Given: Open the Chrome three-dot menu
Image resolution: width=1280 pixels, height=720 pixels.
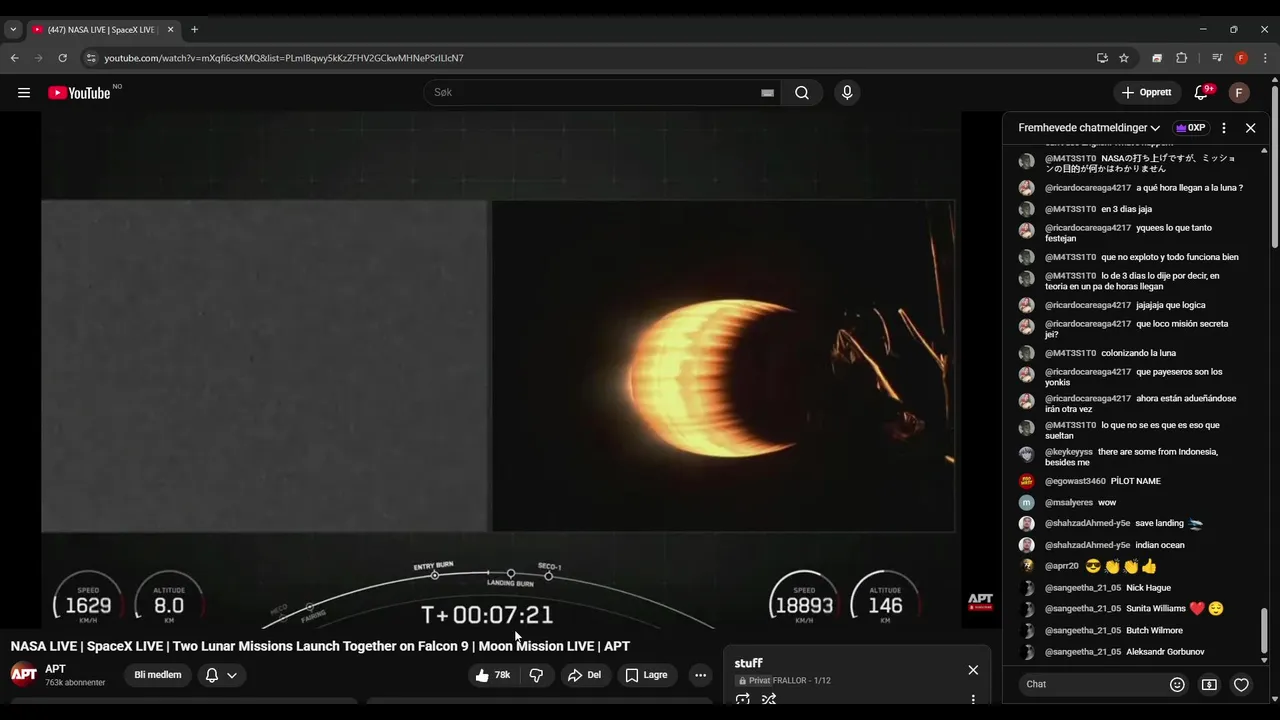Looking at the screenshot, I should pos(1265,58).
